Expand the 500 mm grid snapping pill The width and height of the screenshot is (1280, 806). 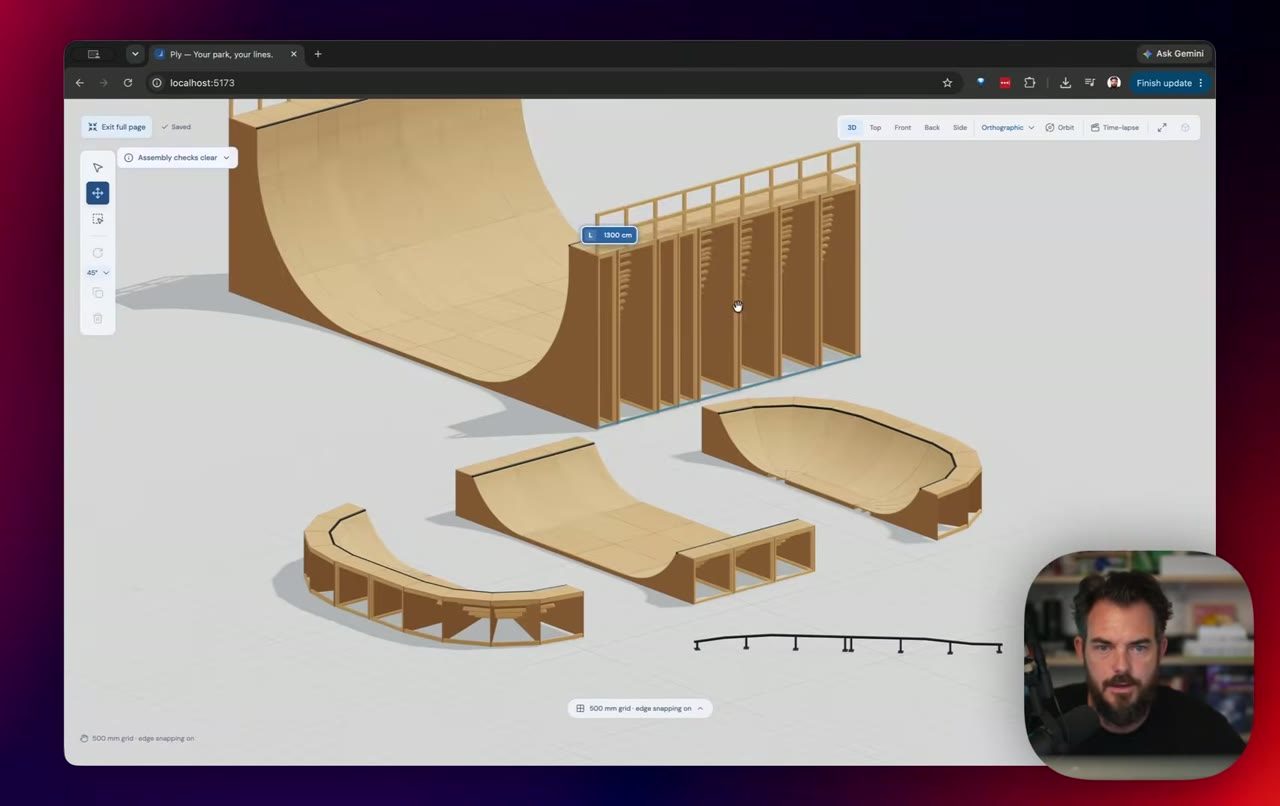pyautogui.click(x=640, y=708)
